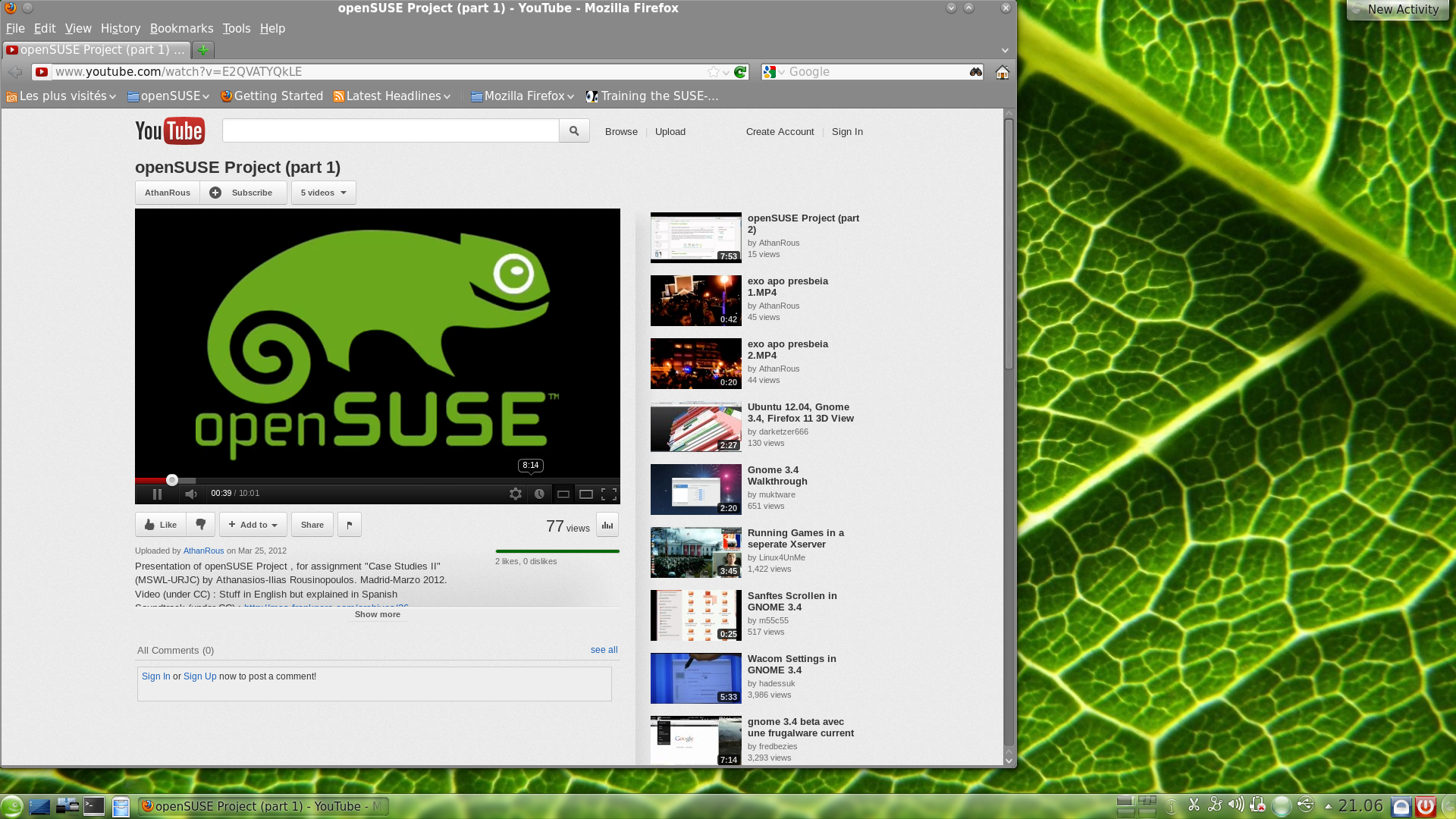Pause the video playback
The image size is (1456, 819).
point(157,494)
